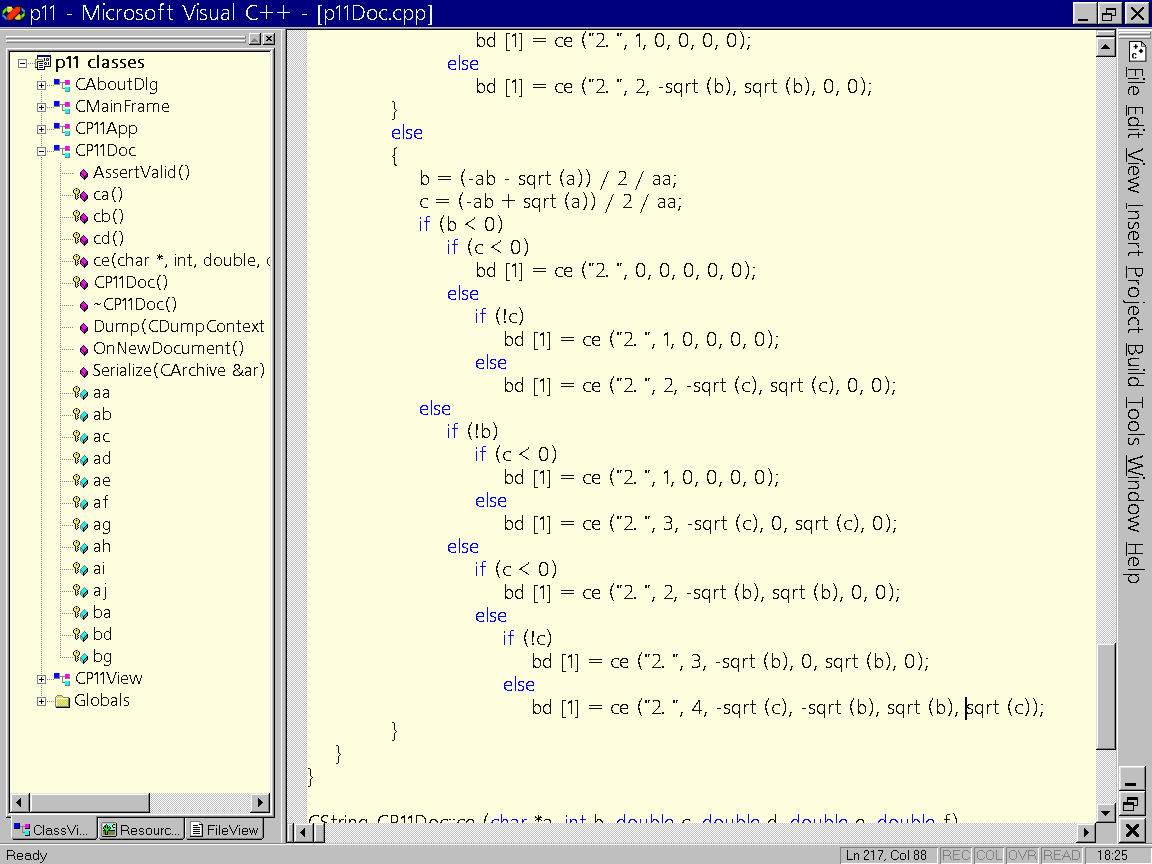Click the CMainFrame class icon
The width and height of the screenshot is (1152, 864).
click(62, 107)
